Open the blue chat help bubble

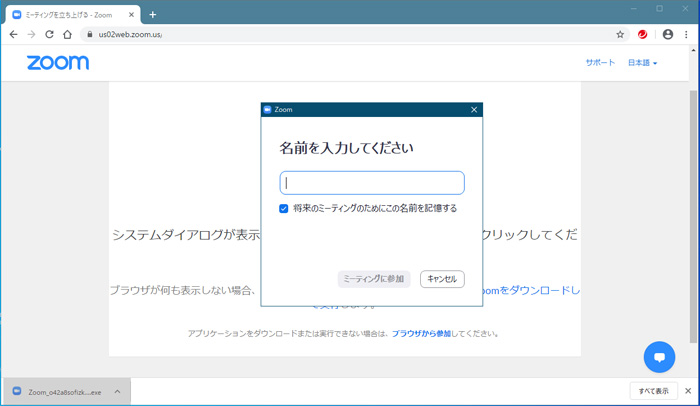[659, 357]
